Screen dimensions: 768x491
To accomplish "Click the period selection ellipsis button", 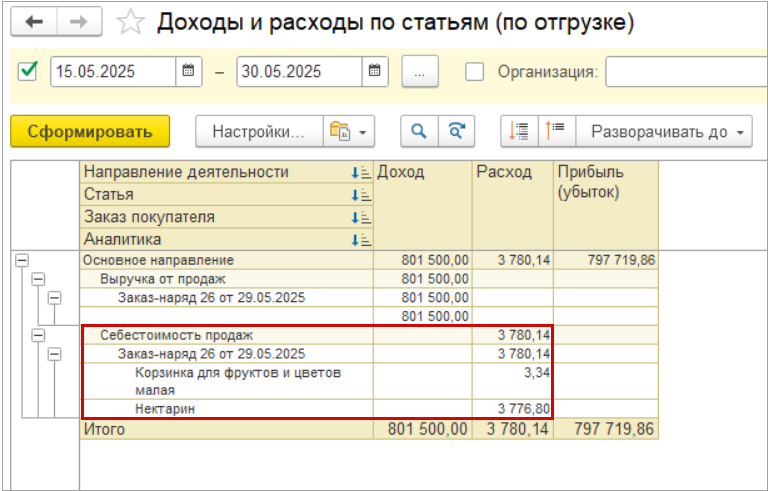I will click(x=420, y=72).
